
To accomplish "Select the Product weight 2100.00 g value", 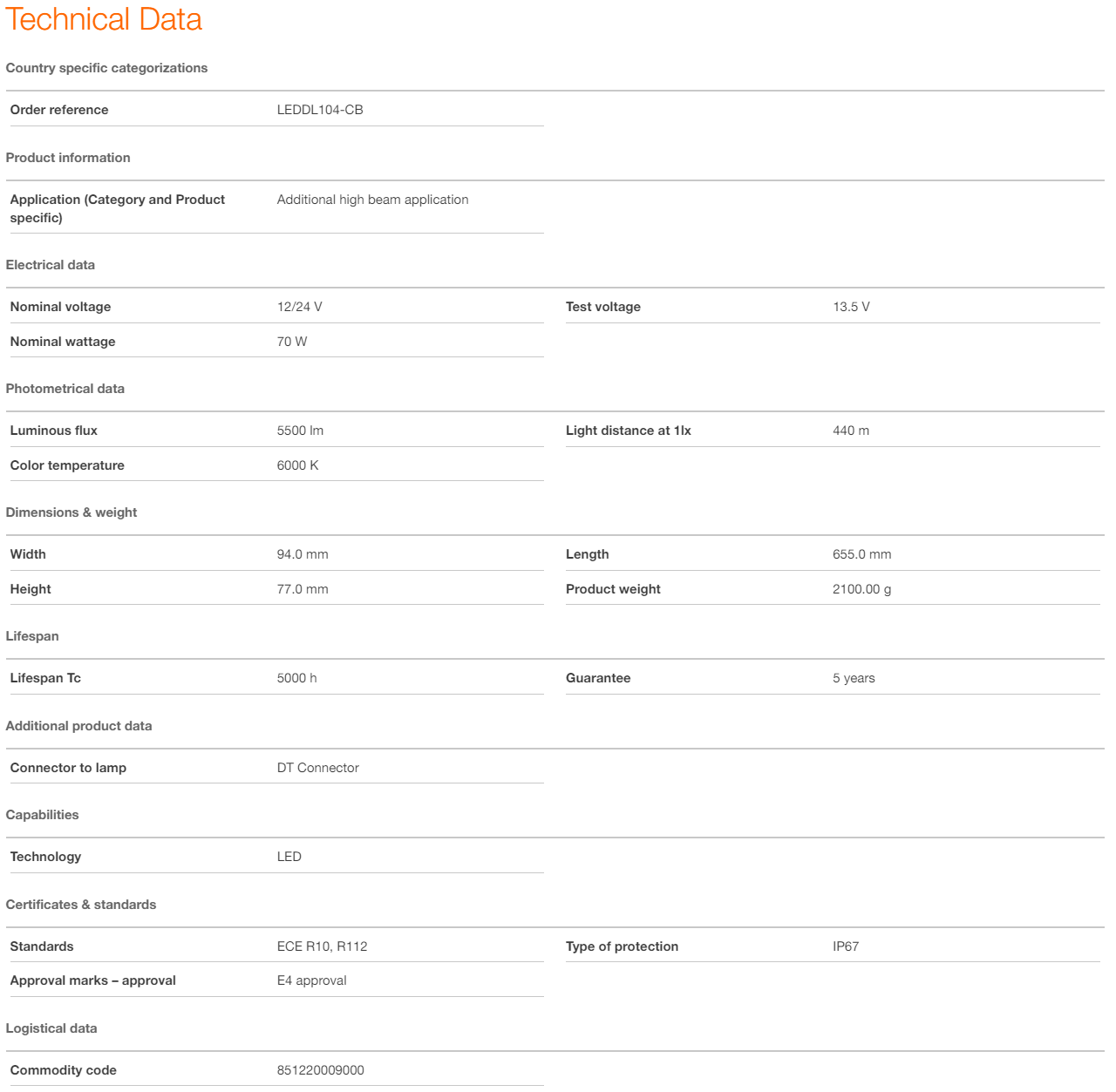I will point(861,589).
